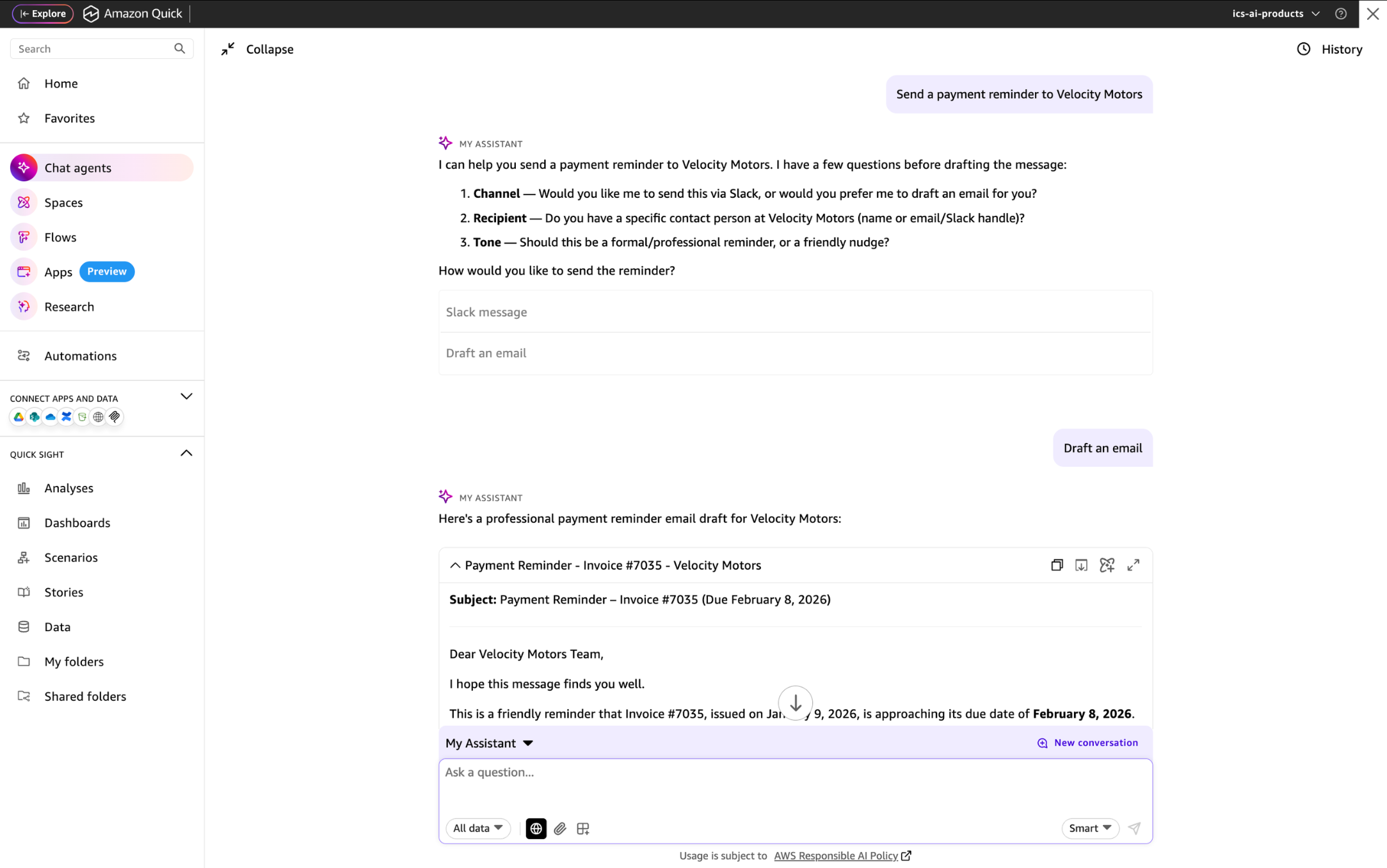1387x868 pixels.
Task: Click the scroll-to-bottom arrow button
Action: coord(795,703)
